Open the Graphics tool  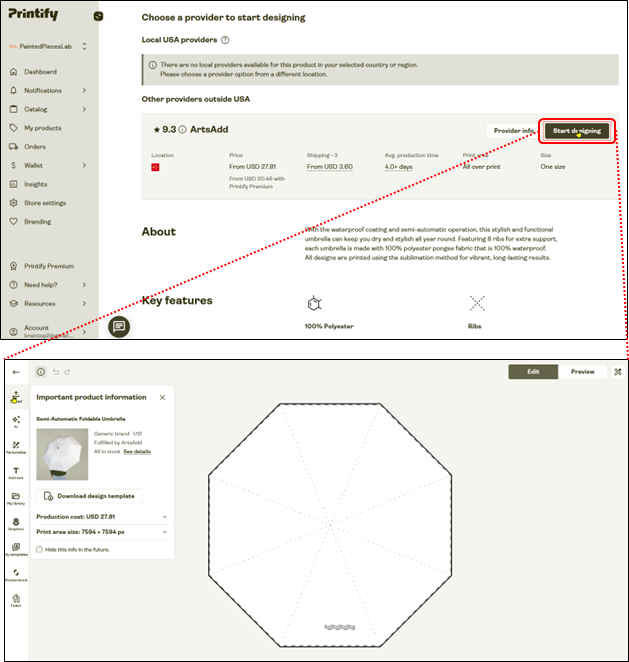(16, 524)
